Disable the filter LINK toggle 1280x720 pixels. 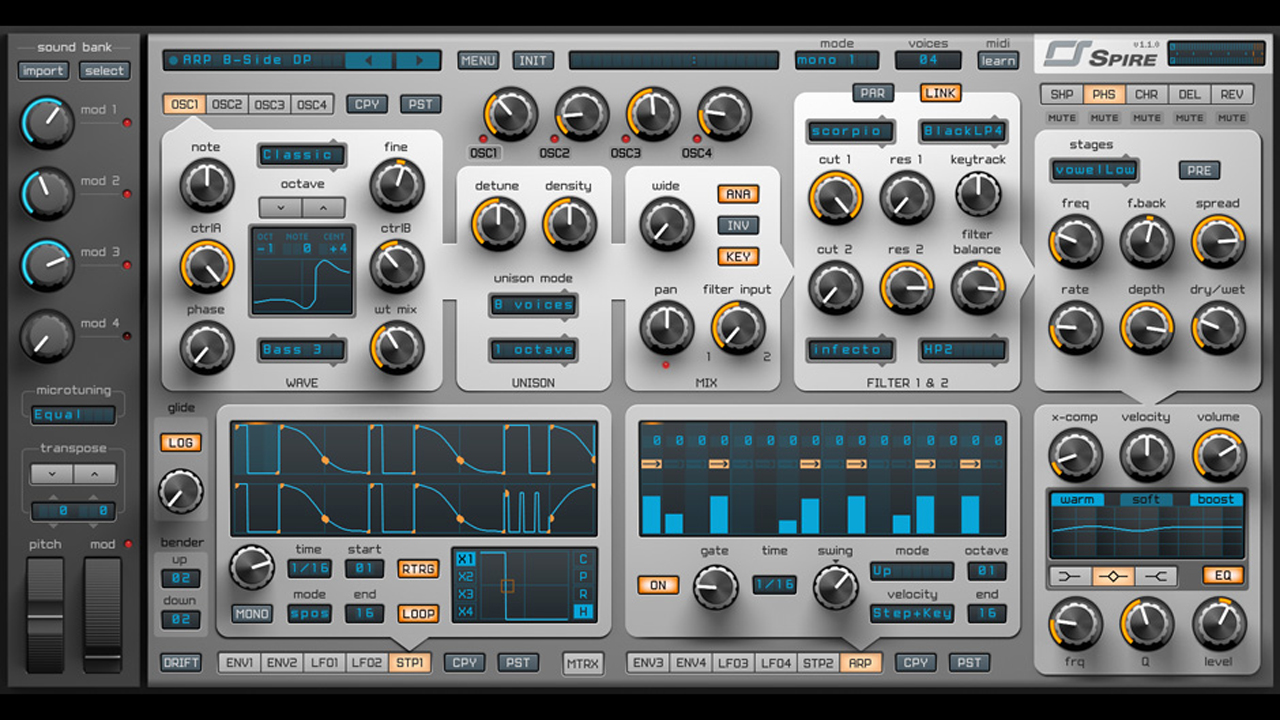pyautogui.click(x=940, y=93)
